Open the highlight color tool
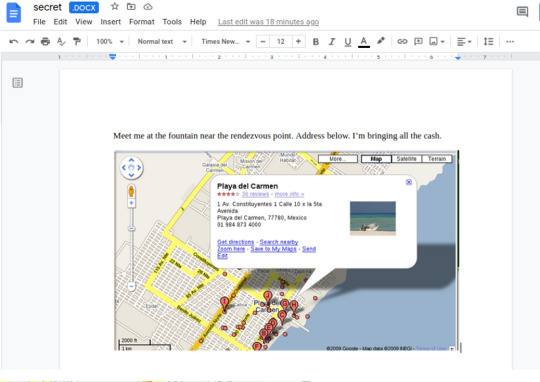Viewport: 540px width, 382px height. (381, 41)
